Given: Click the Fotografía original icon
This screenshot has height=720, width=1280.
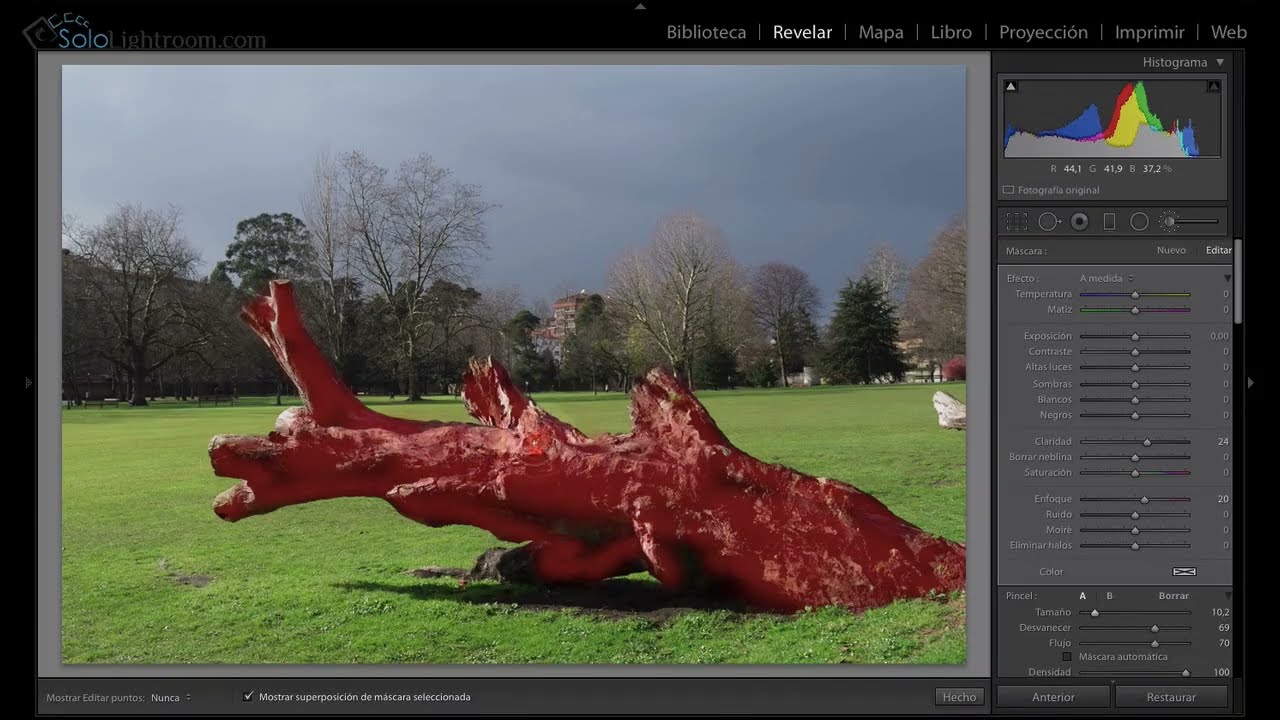Looking at the screenshot, I should coord(1008,190).
